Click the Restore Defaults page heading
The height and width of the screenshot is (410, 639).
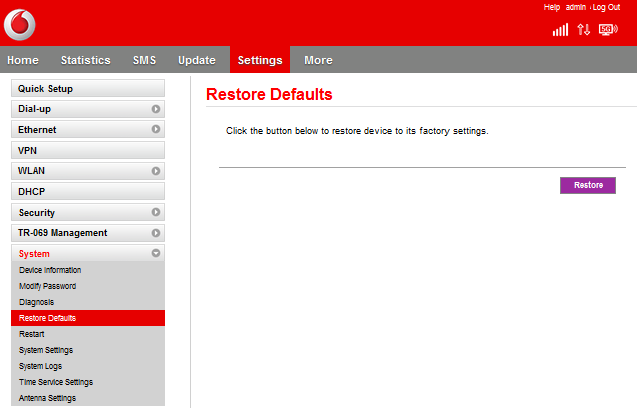pyautogui.click(x=269, y=95)
